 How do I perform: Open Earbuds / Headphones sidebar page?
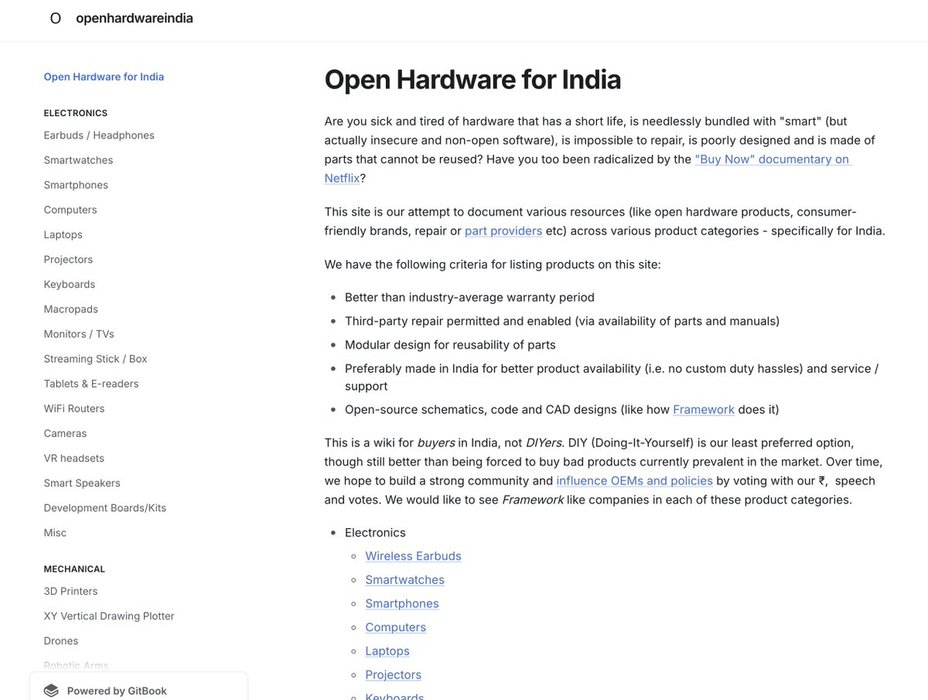99,136
